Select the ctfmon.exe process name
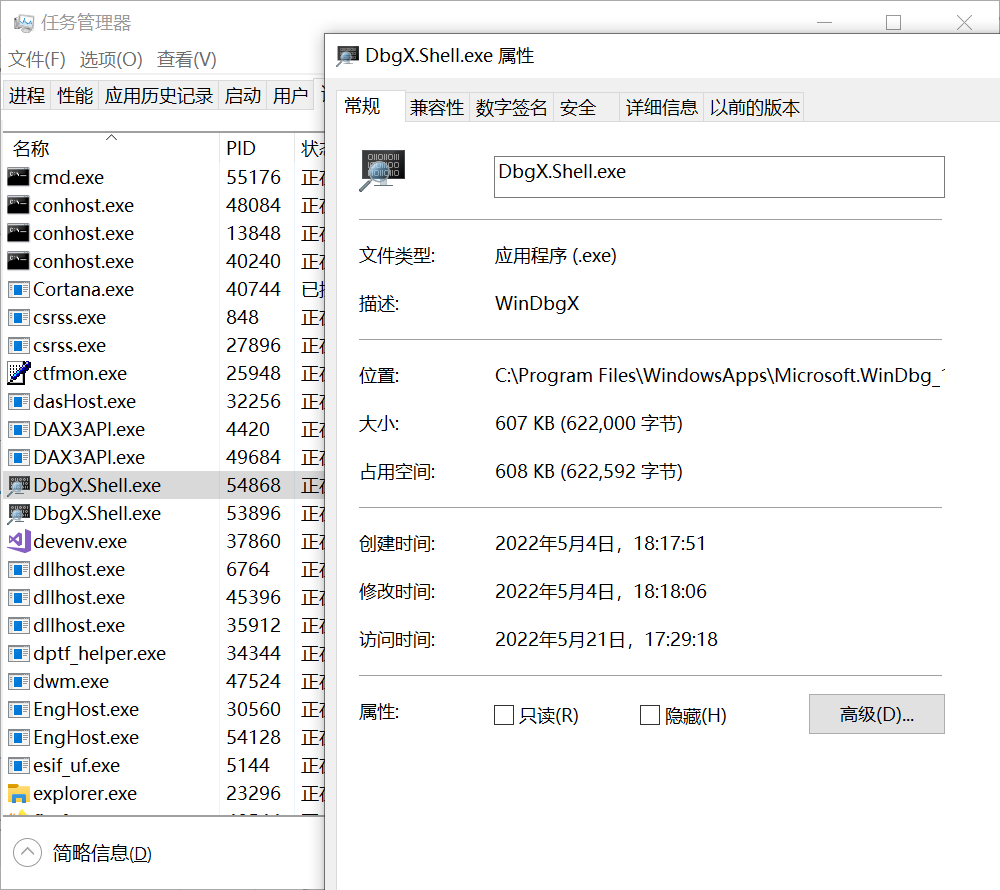The height and width of the screenshot is (890, 1000). 80,373
